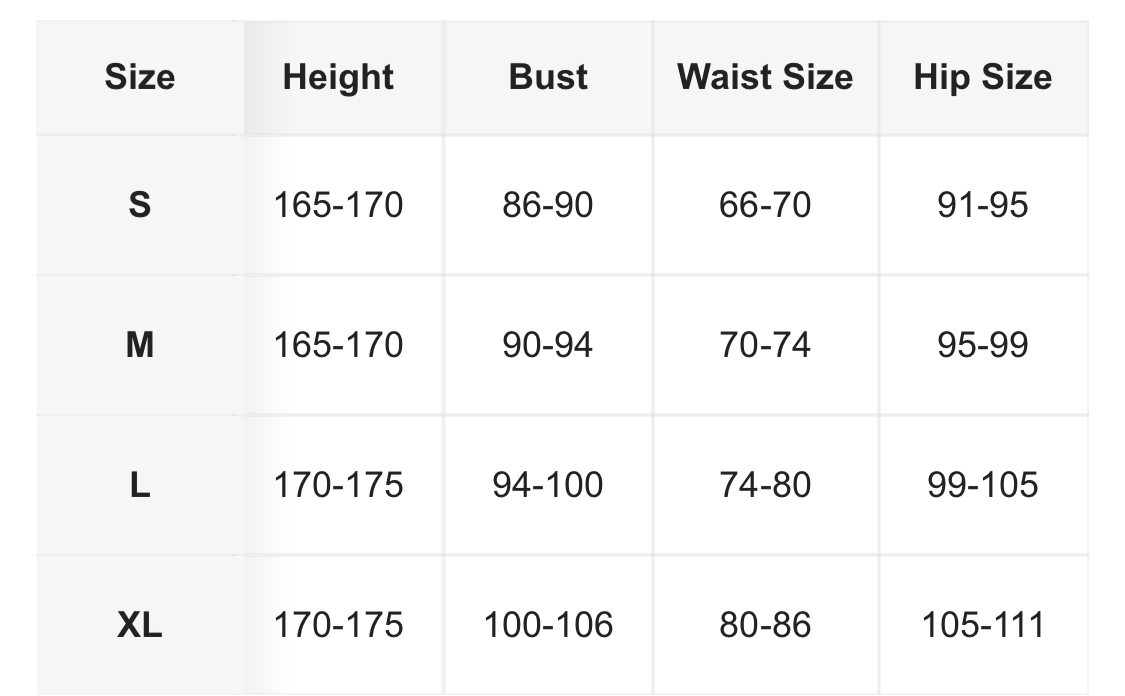Click the 74-80 waist size cell
Image resolution: width=1125 pixels, height=696 pixels.
pos(765,485)
